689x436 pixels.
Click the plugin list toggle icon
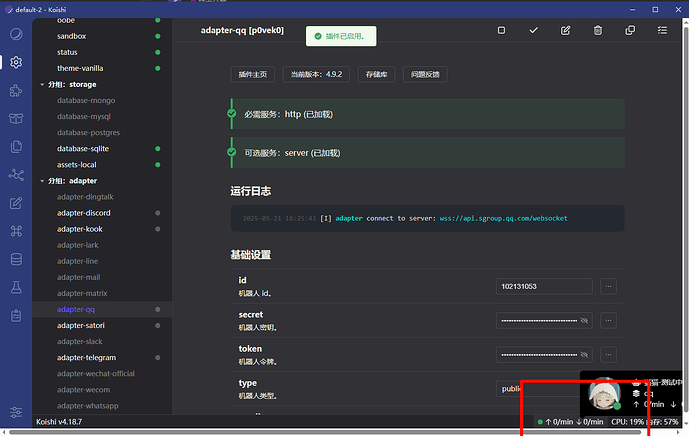(x=662, y=30)
